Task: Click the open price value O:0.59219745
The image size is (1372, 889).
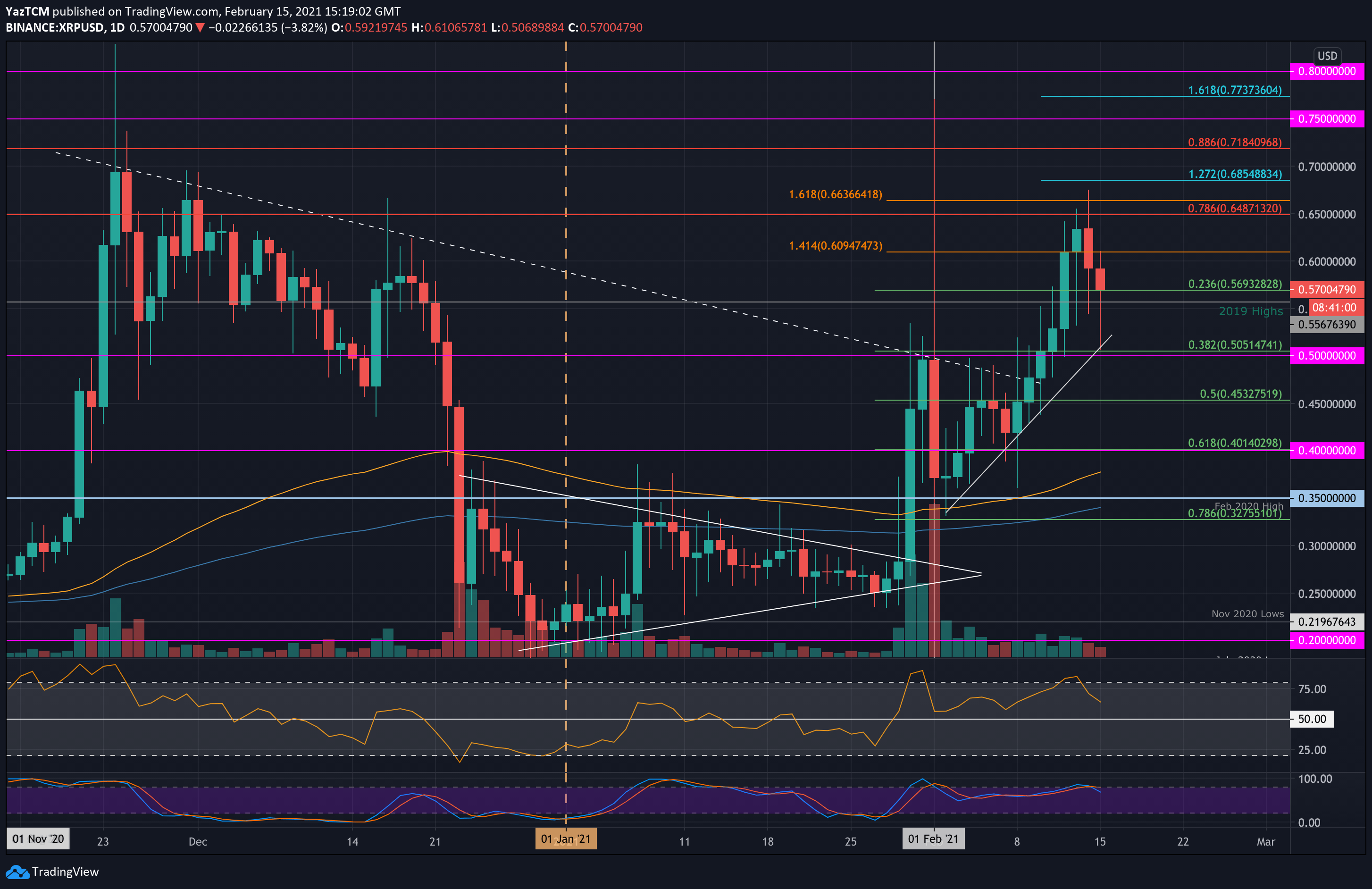Action: pyautogui.click(x=369, y=28)
